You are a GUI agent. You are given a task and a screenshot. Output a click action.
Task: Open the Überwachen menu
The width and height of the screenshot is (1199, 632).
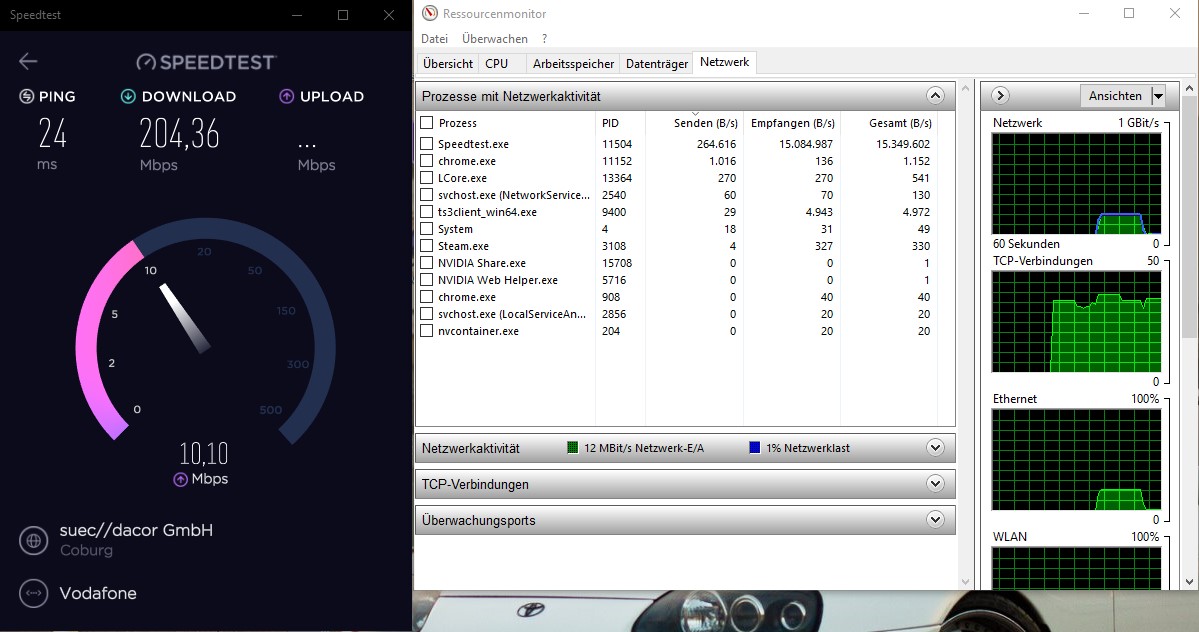495,39
